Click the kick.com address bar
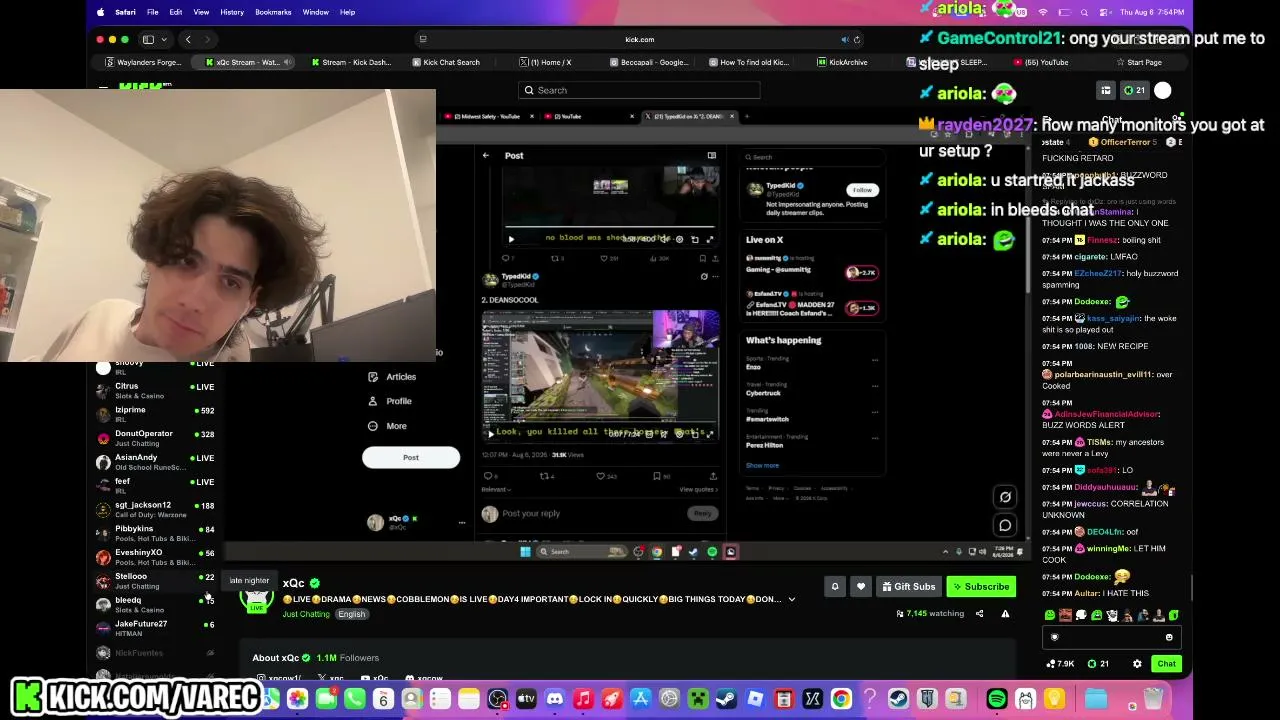This screenshot has height=720, width=1280. click(639, 39)
